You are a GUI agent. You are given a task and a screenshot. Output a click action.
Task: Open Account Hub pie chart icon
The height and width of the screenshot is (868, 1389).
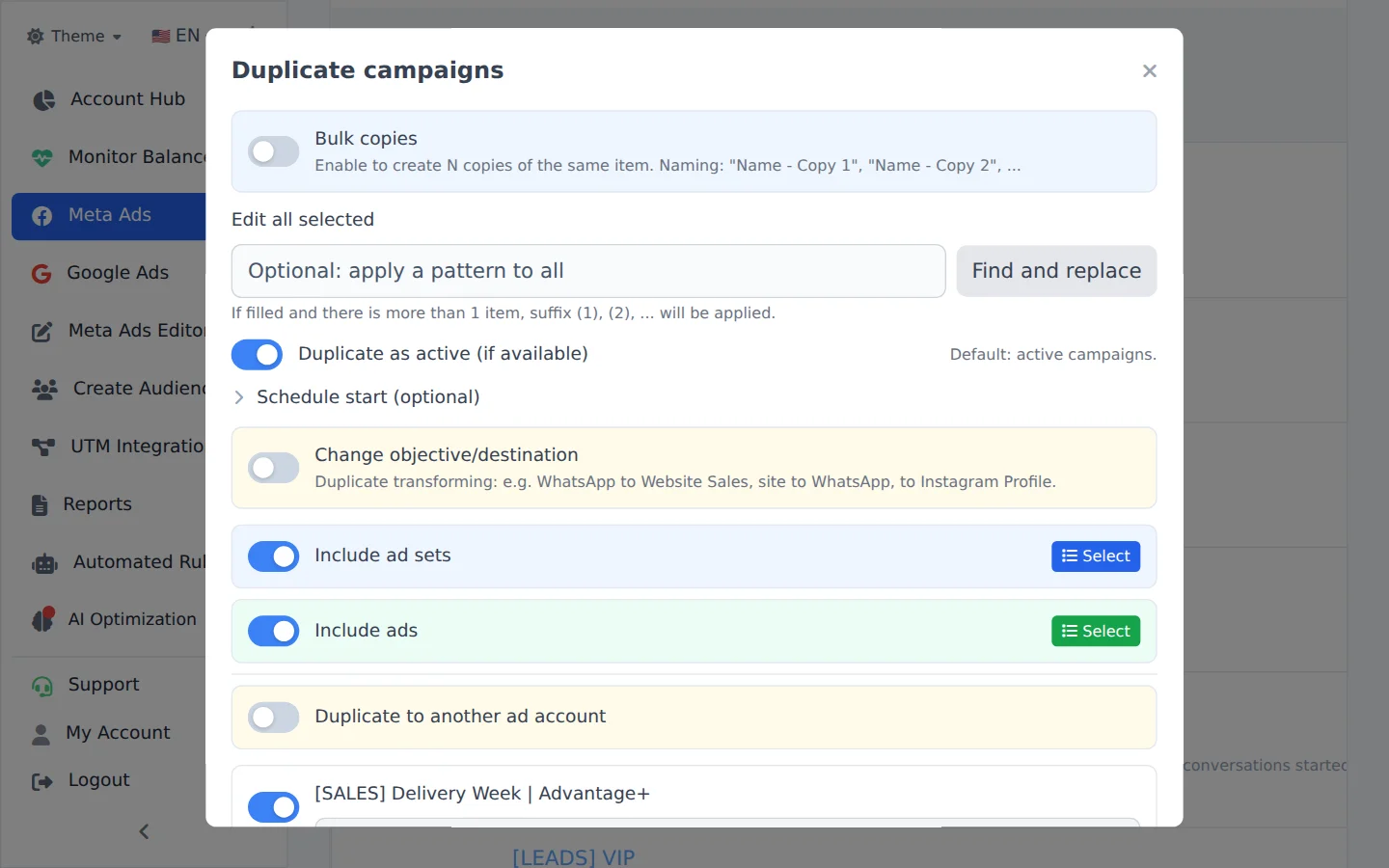[x=43, y=100]
